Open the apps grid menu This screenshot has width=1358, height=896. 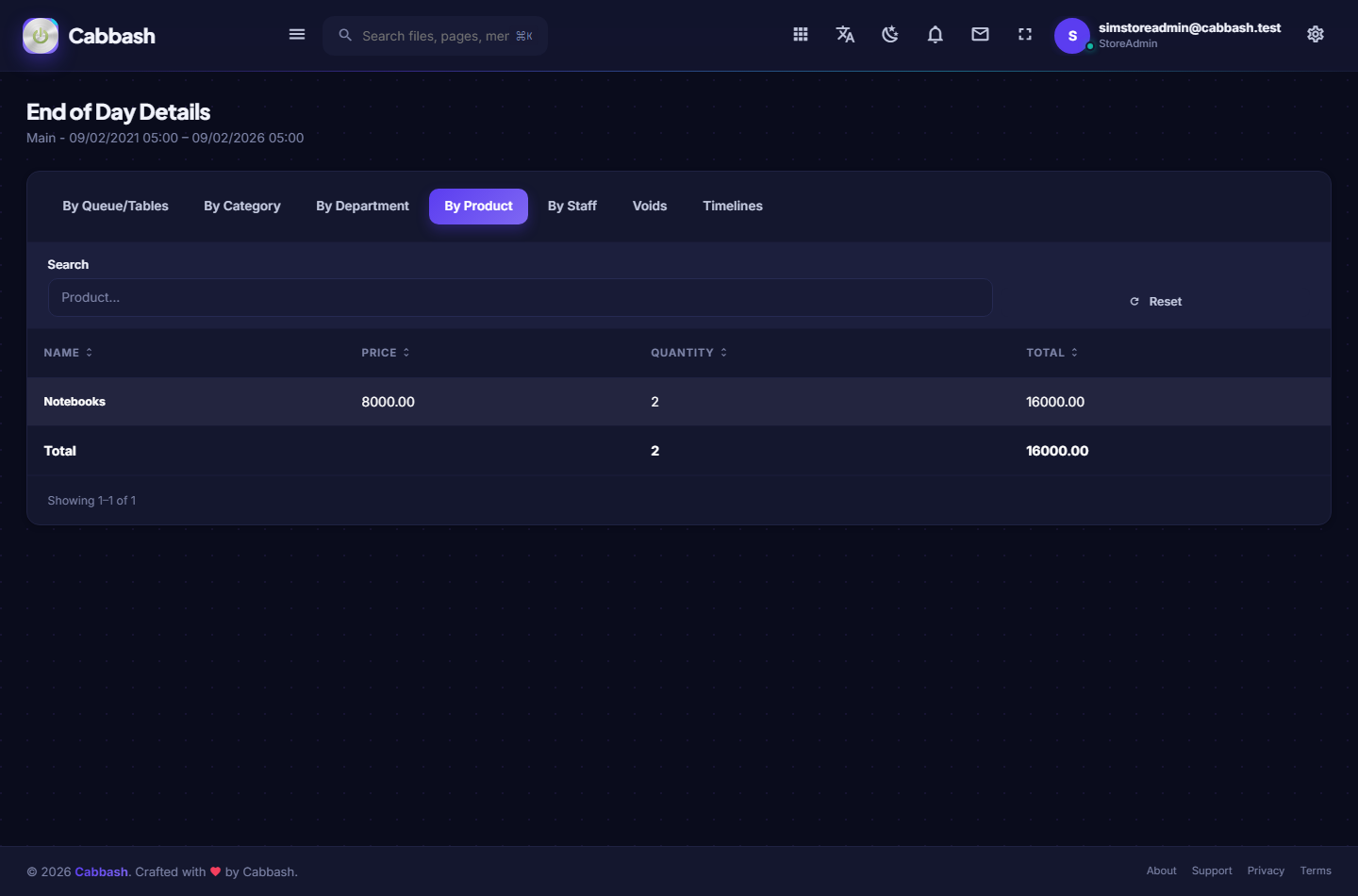(801, 35)
